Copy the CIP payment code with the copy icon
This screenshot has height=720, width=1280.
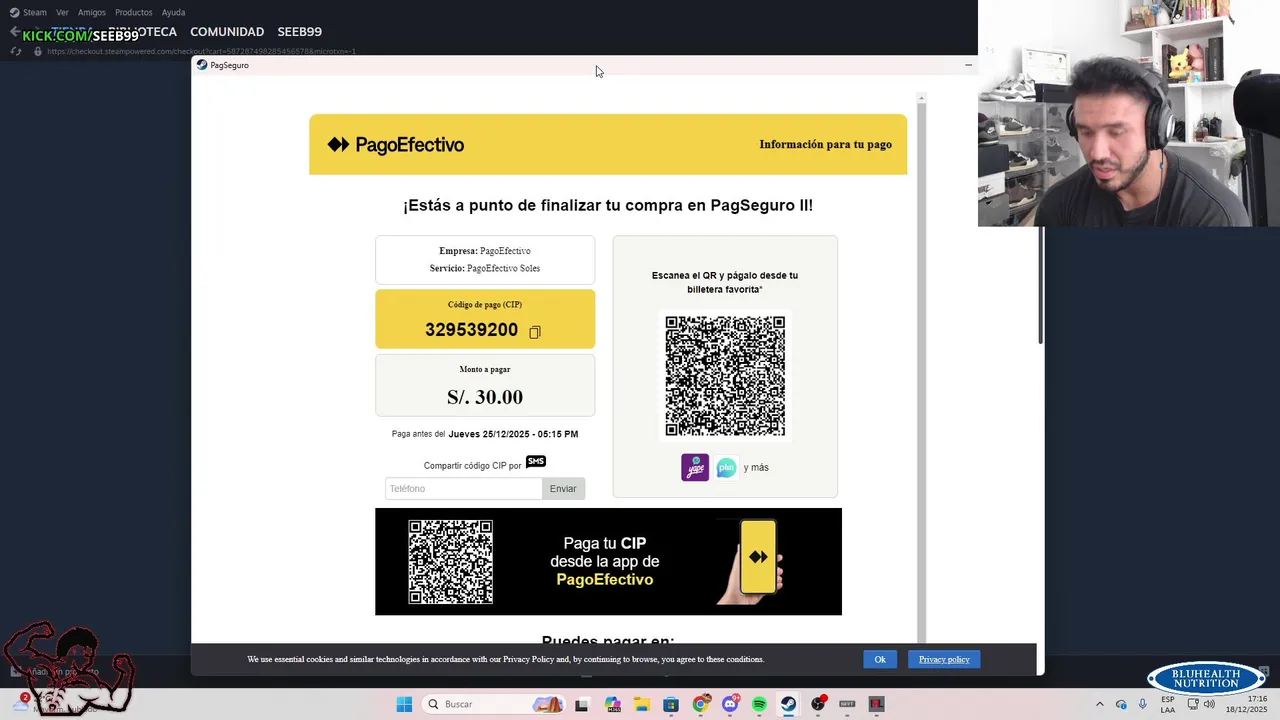(x=535, y=332)
